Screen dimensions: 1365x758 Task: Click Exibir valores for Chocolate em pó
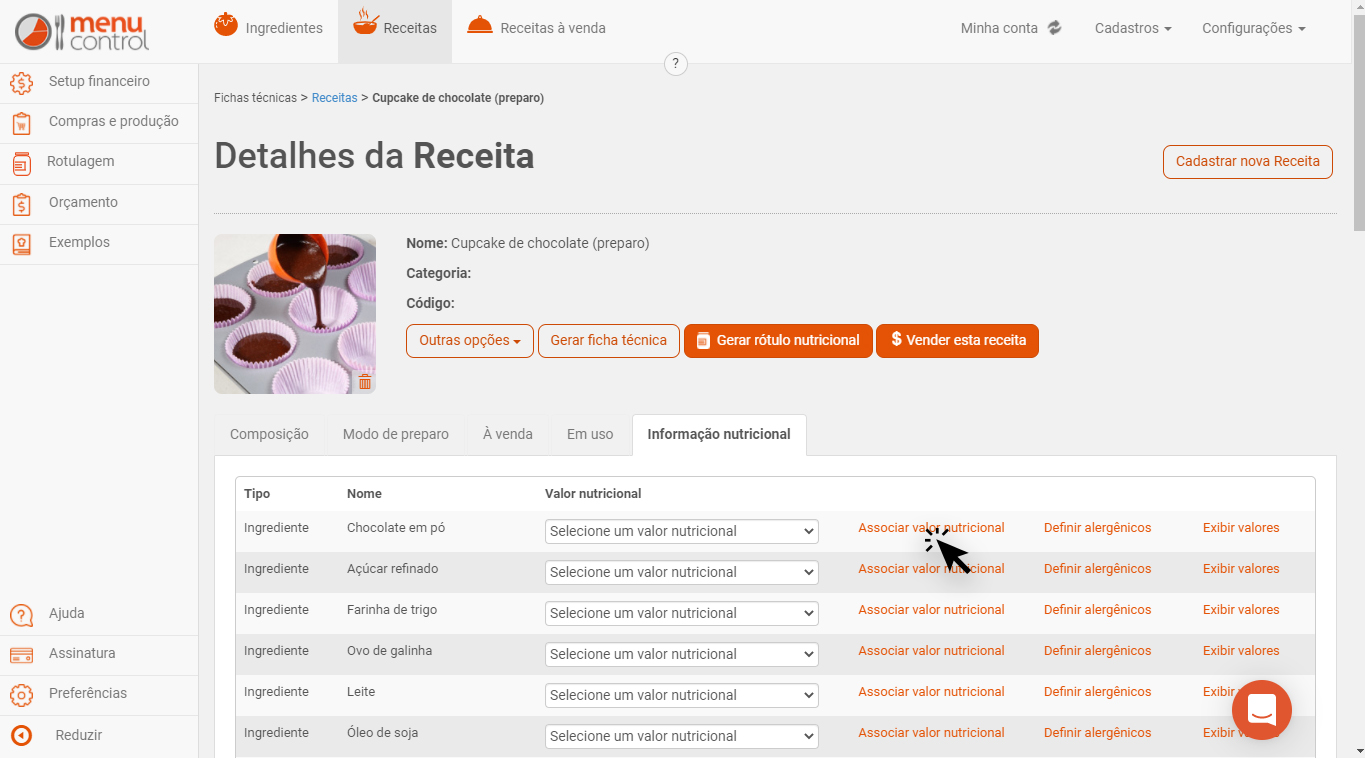coord(1241,528)
